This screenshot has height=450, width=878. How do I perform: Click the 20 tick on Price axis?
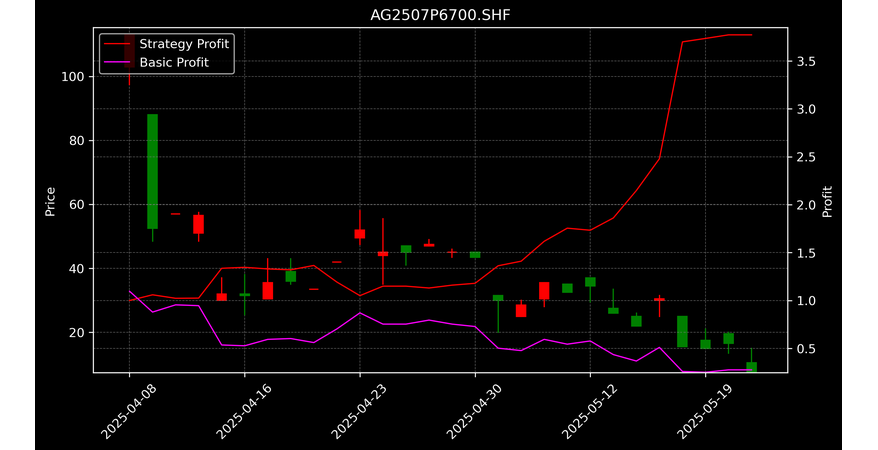tap(76, 332)
